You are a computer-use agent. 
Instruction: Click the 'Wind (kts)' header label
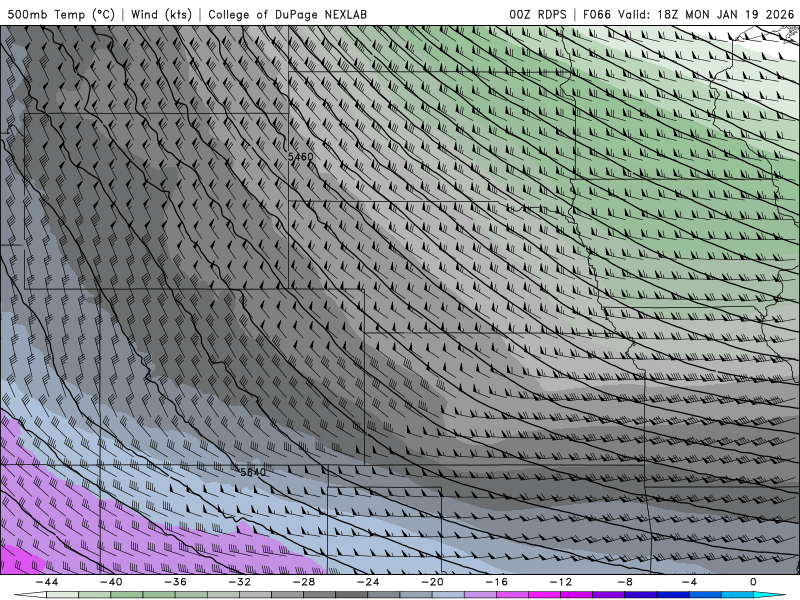161,14
